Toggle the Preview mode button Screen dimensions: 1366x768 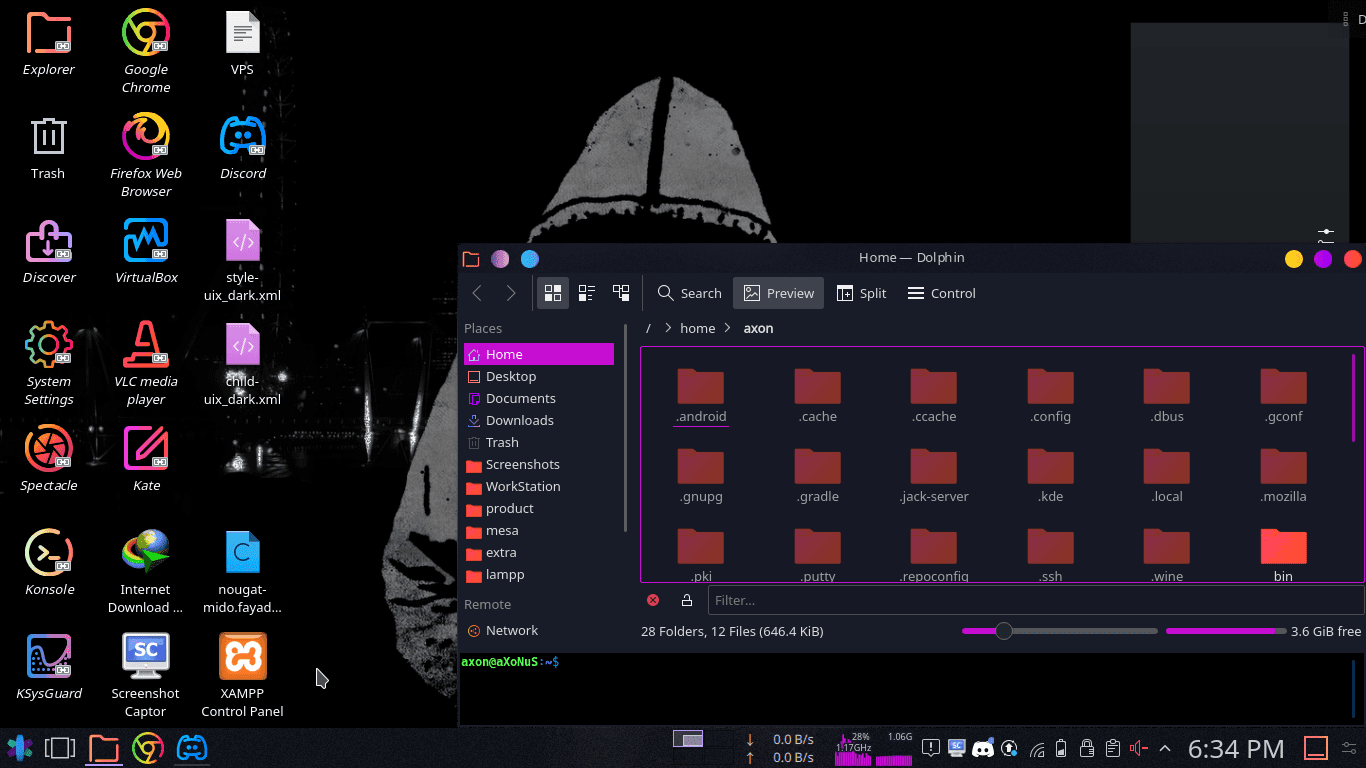[778, 293]
